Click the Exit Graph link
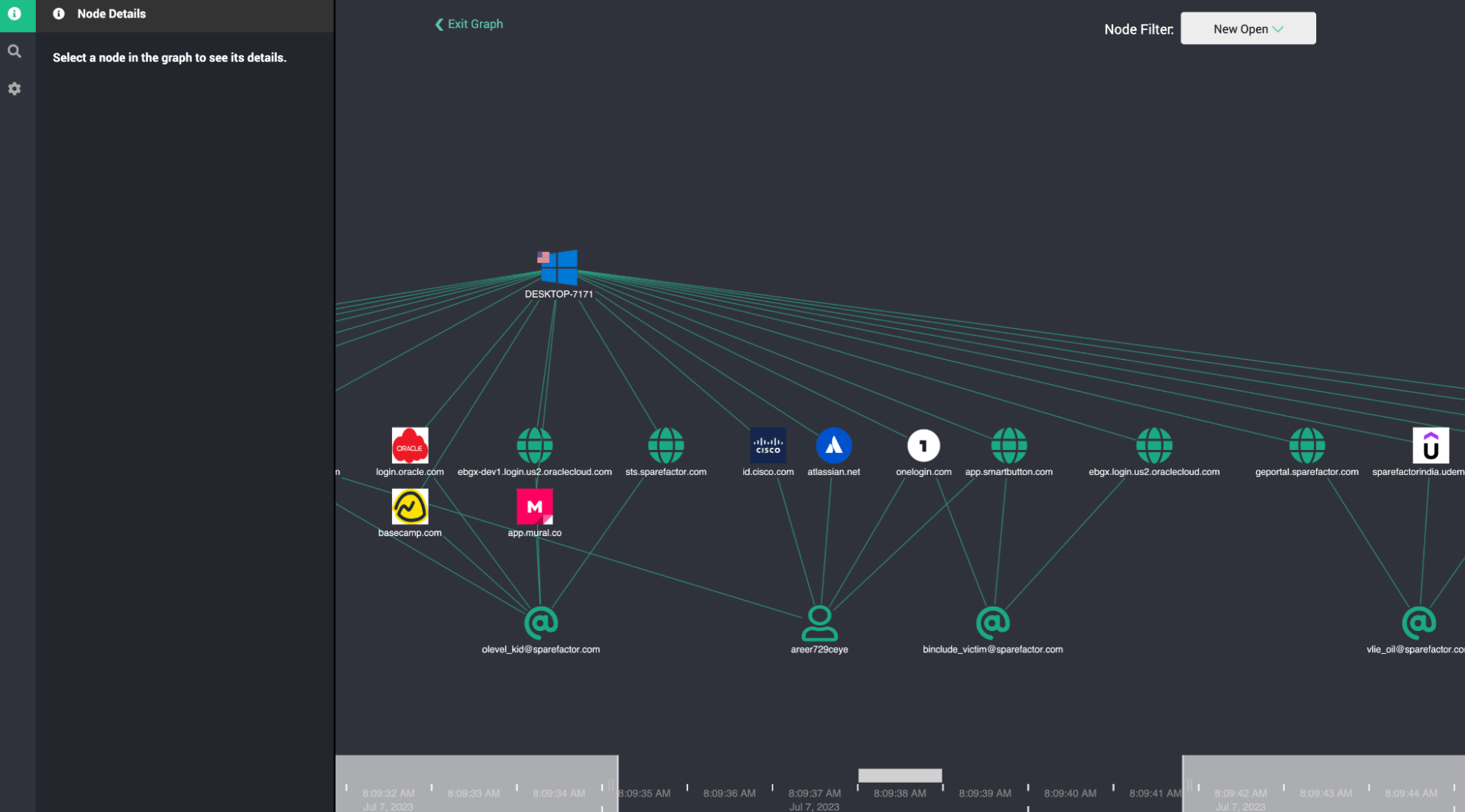Viewport: 1465px width, 812px height. [x=468, y=23]
